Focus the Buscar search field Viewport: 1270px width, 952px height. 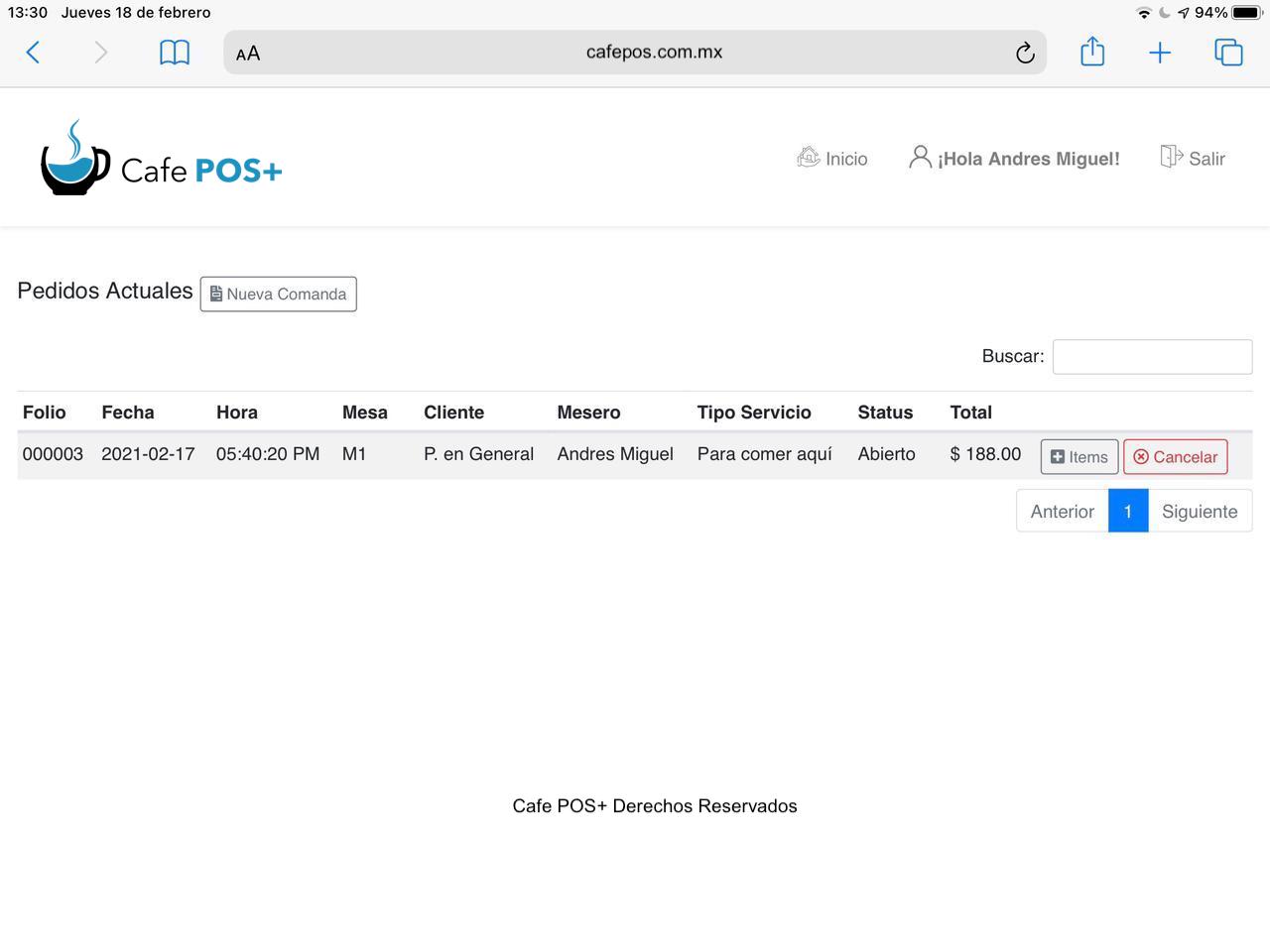tap(1152, 357)
